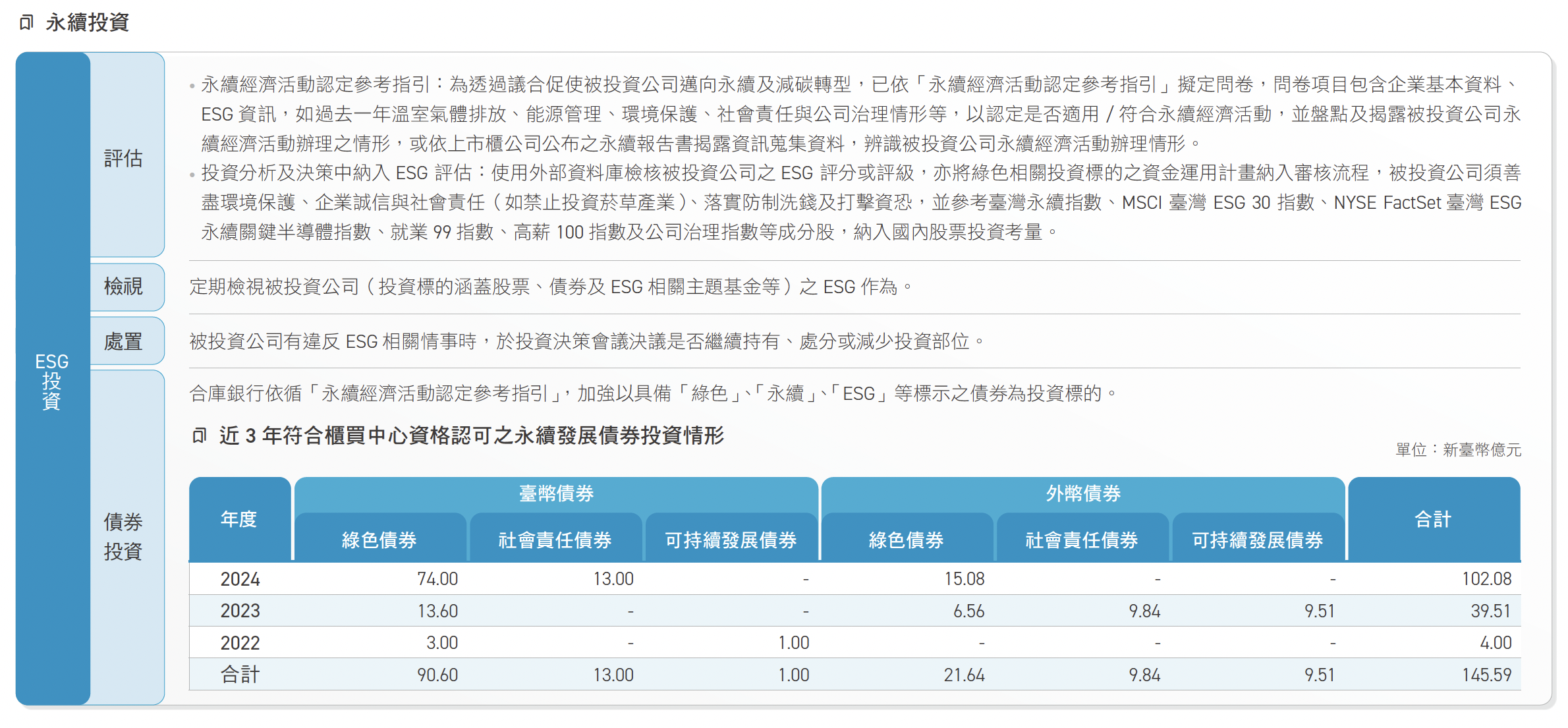Click the 15.08 cell in 2024 row
Screen dimensions: 1568x728
pyautogui.click(x=965, y=579)
